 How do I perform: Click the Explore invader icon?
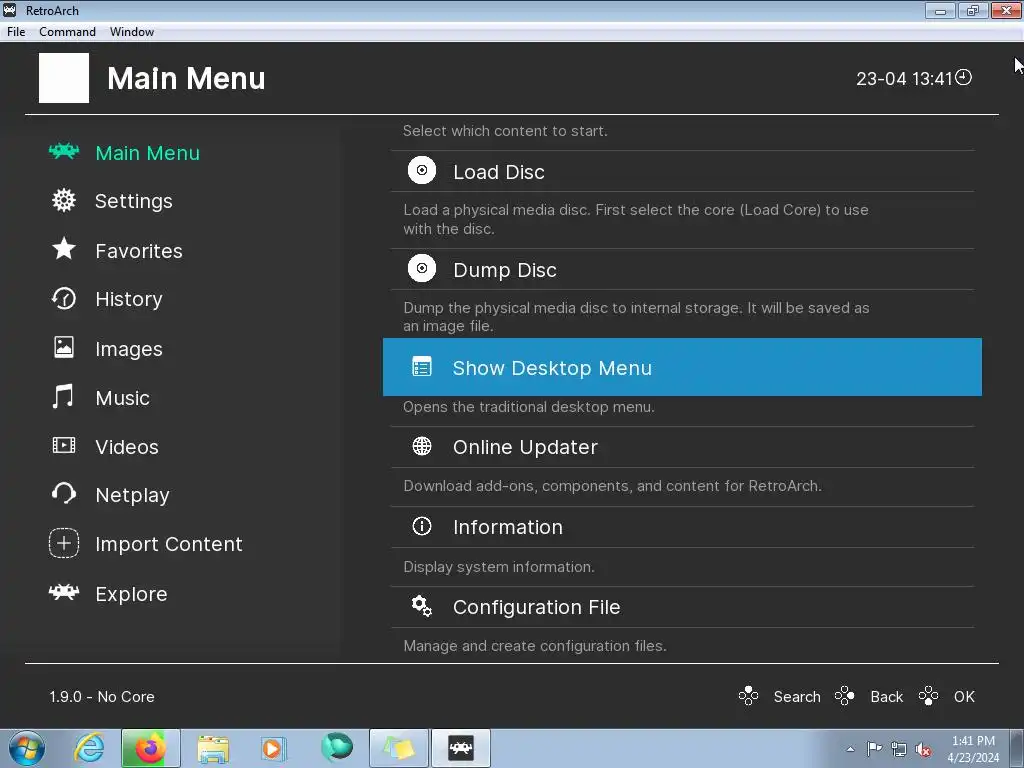tap(64, 592)
